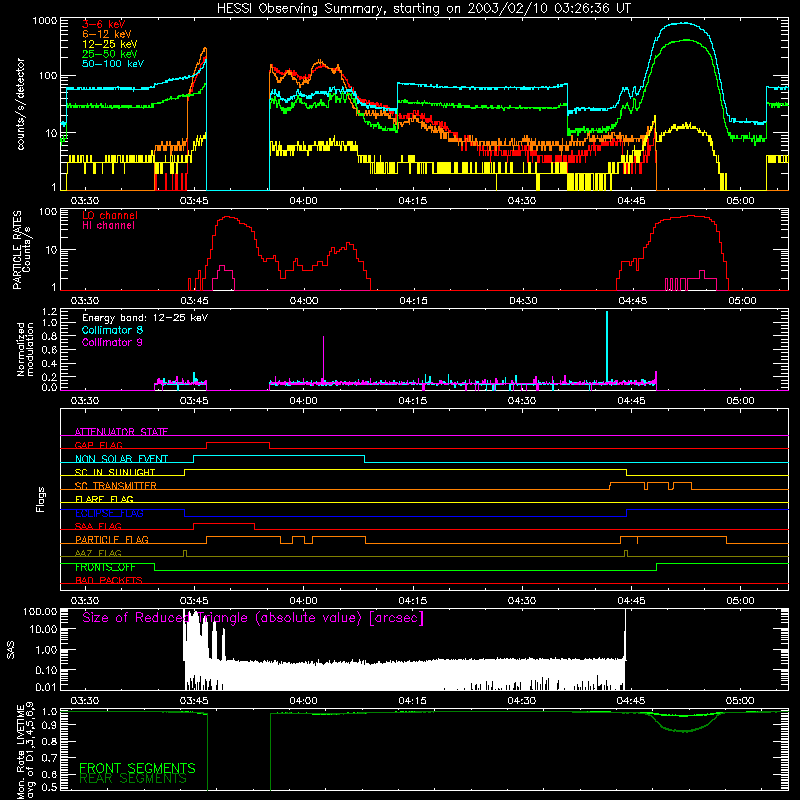The image size is (800, 800).
Task: Select the Collimator 8 legend label
Action: [x=112, y=330]
